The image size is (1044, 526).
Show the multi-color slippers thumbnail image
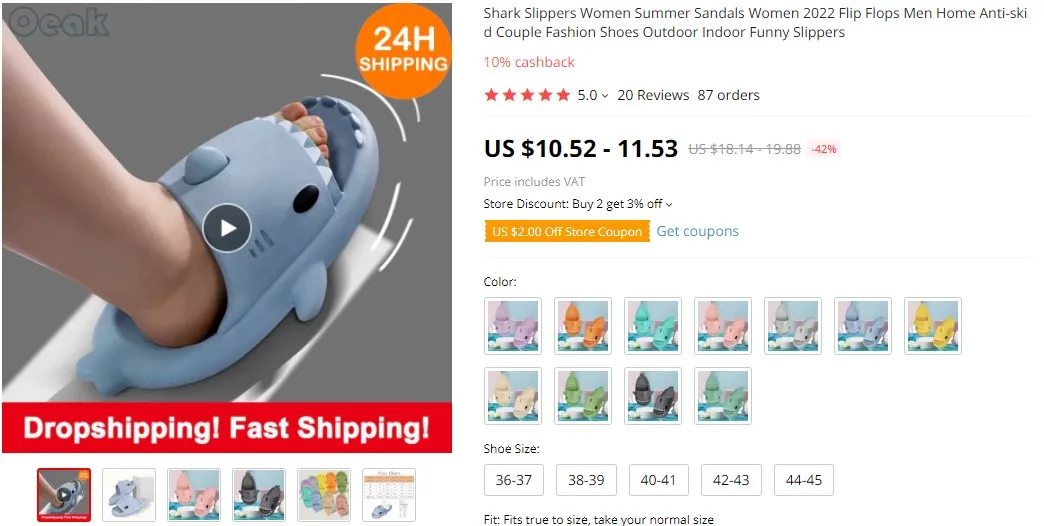click(x=324, y=495)
